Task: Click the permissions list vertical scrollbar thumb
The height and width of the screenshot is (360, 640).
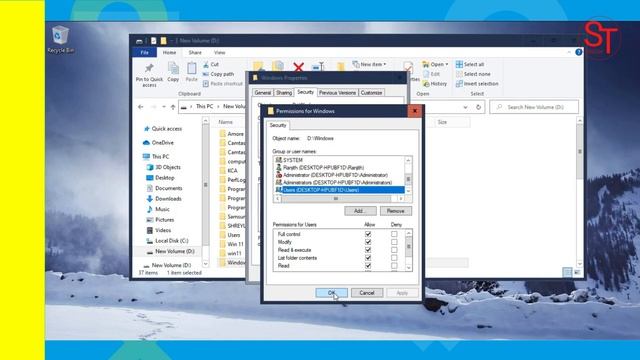Action: (409, 247)
